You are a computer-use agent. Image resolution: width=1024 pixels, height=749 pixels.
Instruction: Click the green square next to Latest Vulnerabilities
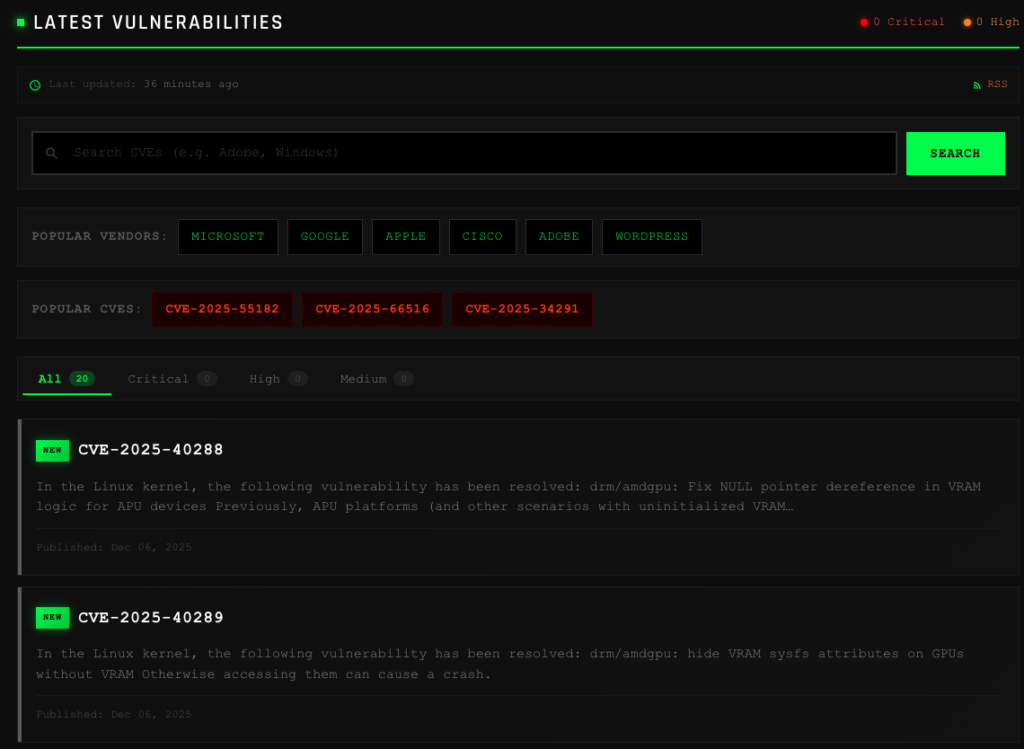(21, 22)
